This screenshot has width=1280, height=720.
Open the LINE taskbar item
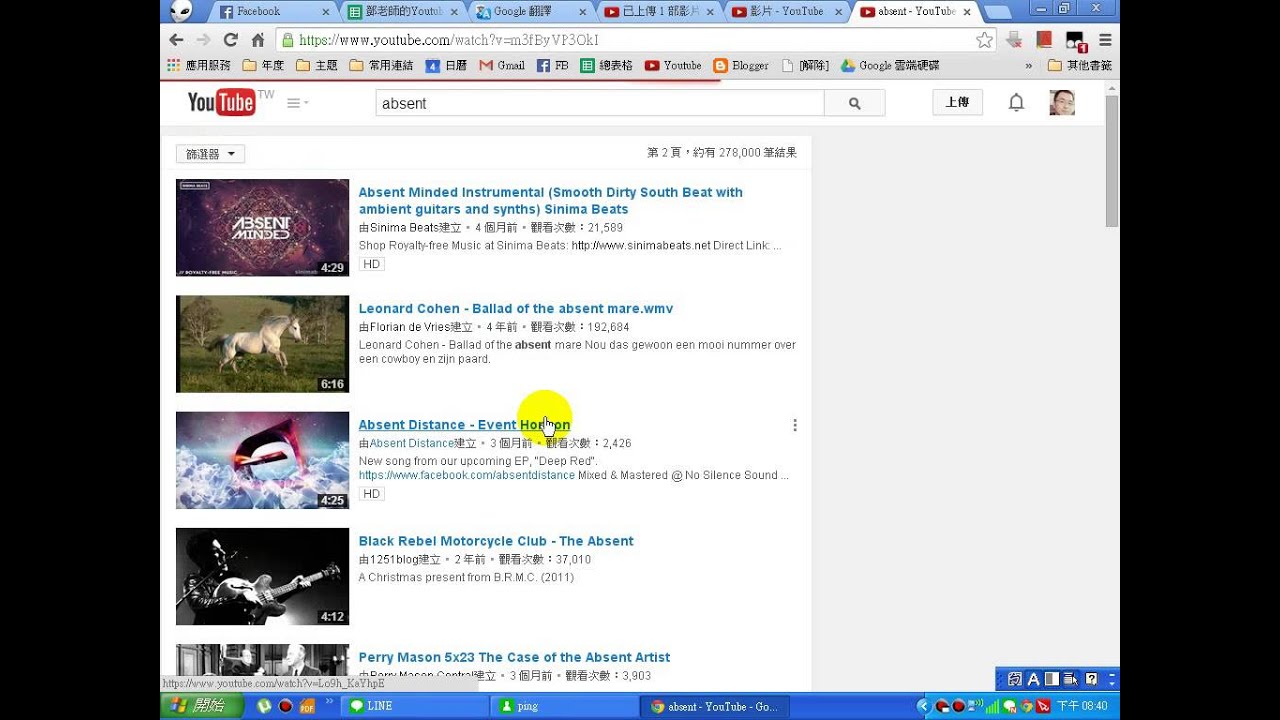tap(414, 706)
